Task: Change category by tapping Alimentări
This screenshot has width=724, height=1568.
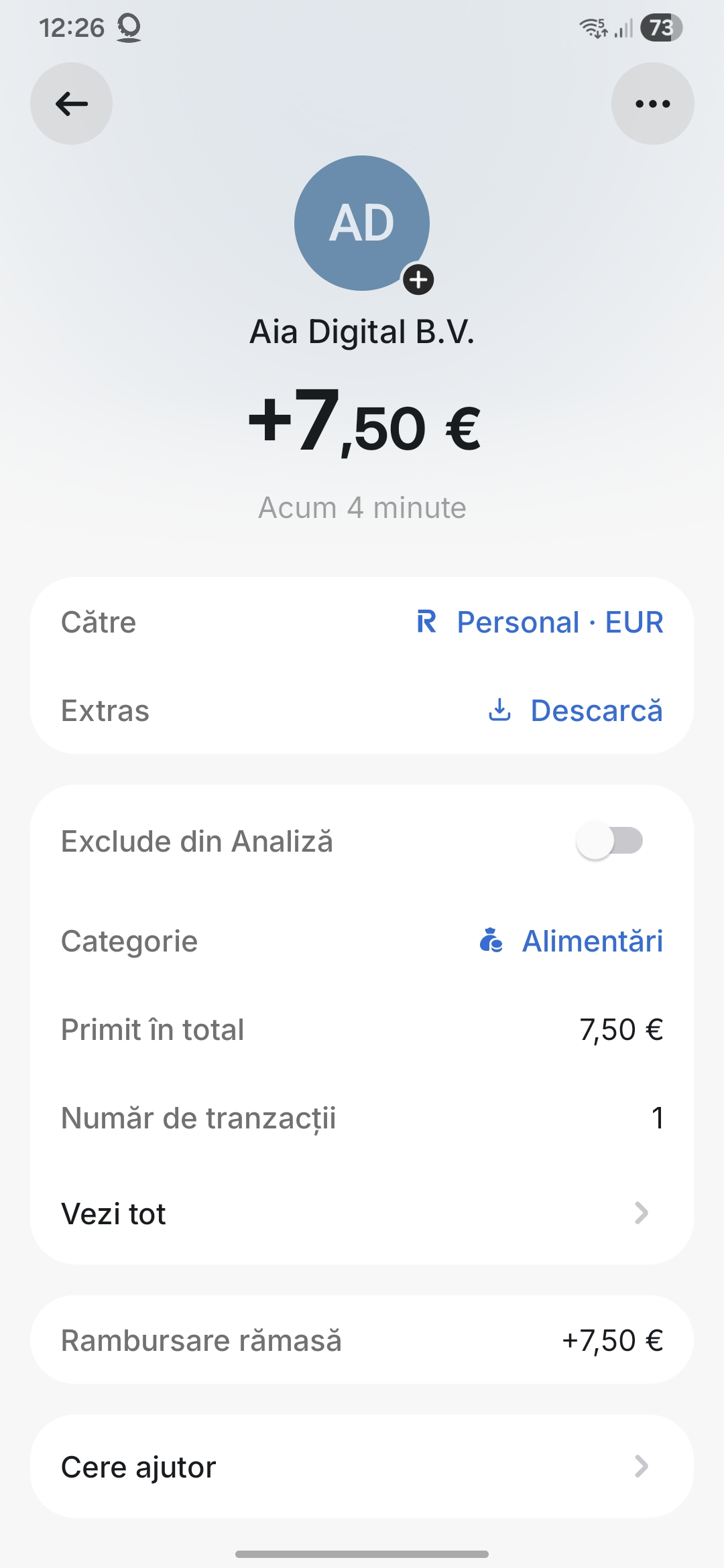Action: 593,941
